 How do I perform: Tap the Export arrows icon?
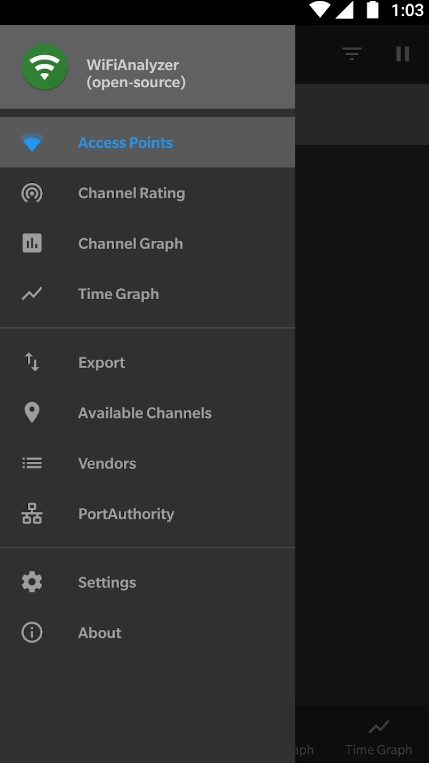pos(32,363)
